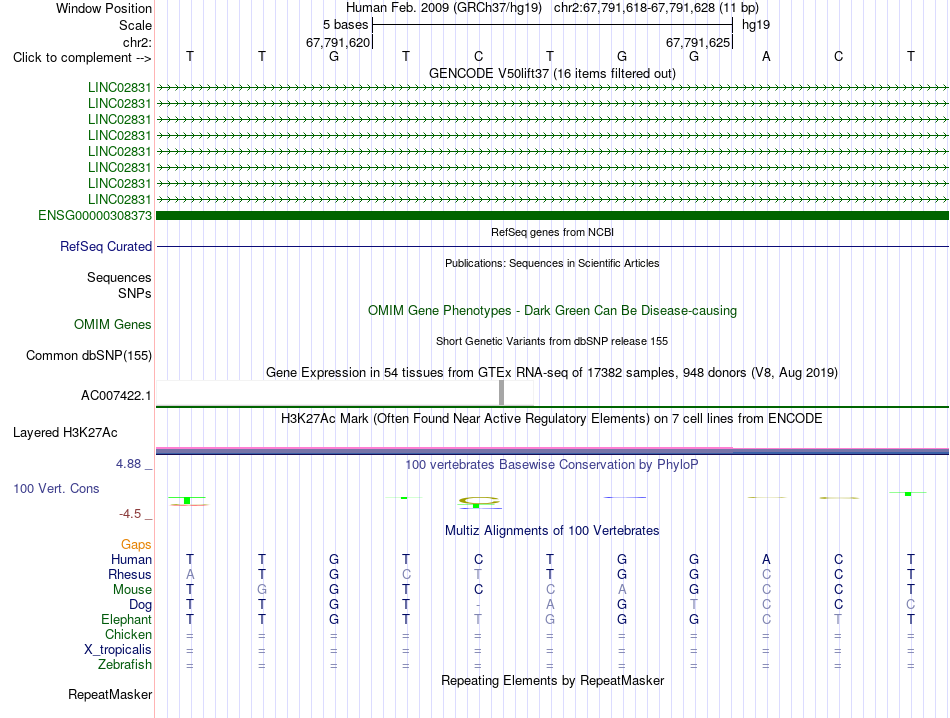This screenshot has width=950, height=718.
Task: Click the chr2: ruler label
Action: click(137, 42)
